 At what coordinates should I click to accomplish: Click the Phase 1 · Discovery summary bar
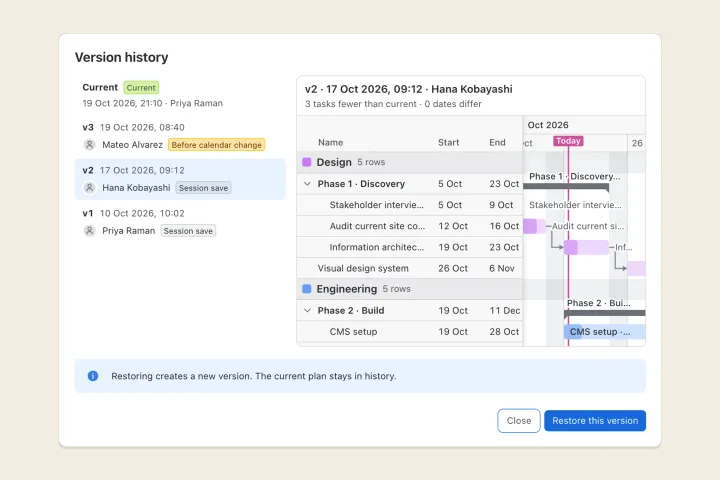[566, 186]
